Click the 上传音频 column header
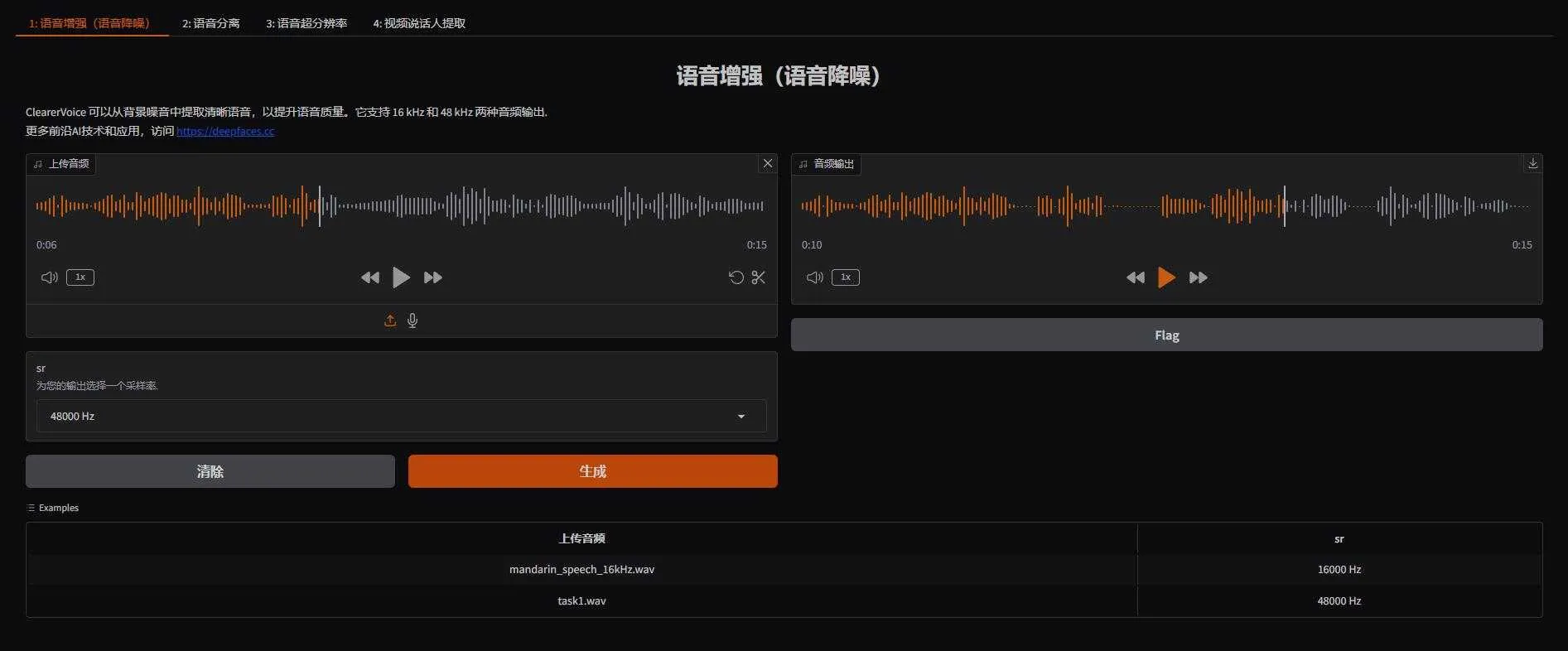 (581, 538)
